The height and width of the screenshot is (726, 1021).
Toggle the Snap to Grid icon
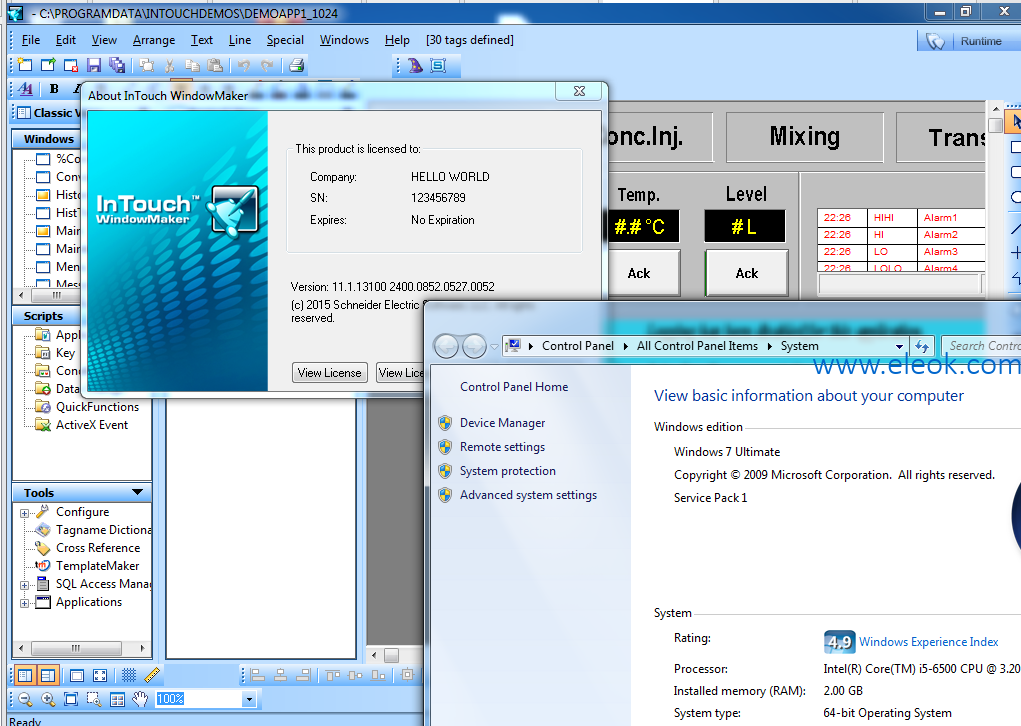(129, 675)
